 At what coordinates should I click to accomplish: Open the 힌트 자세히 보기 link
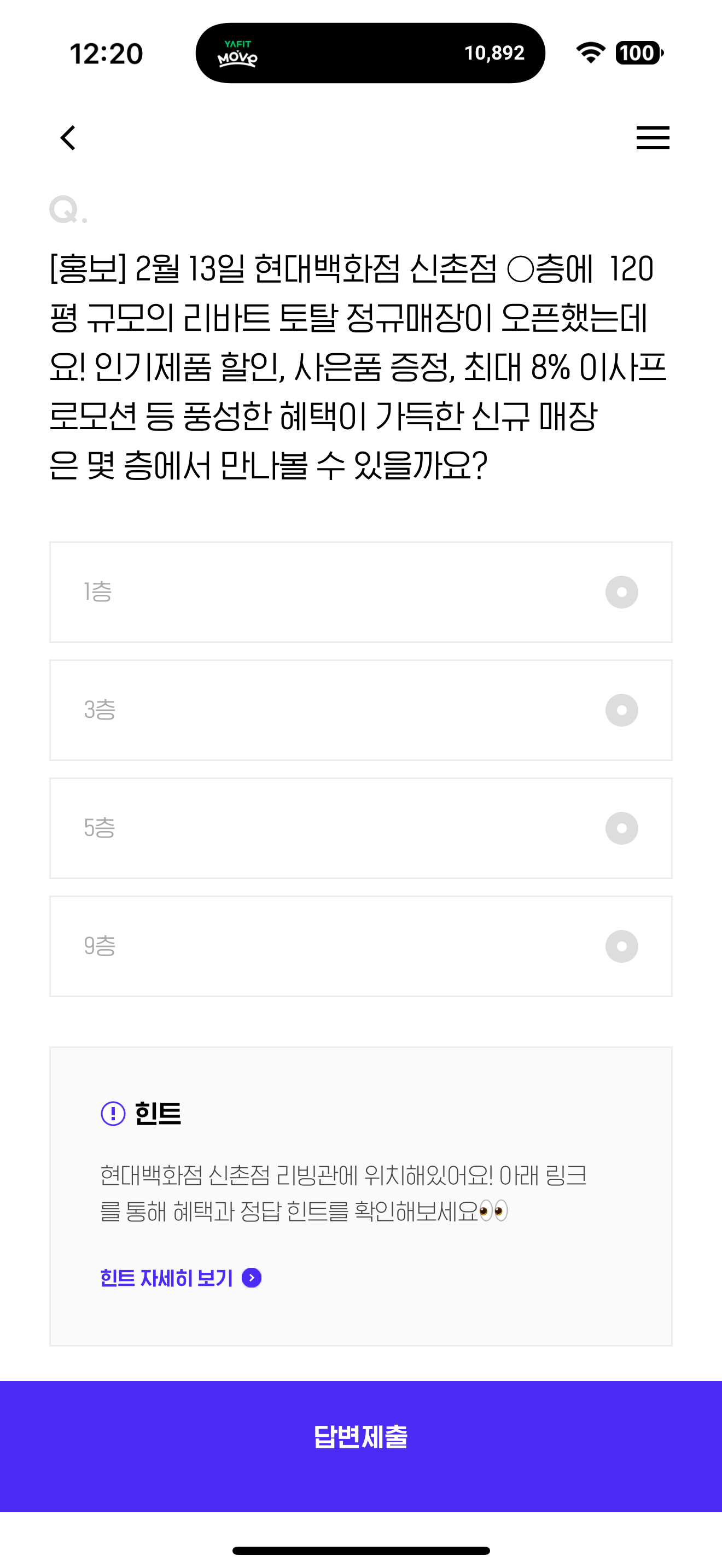(x=167, y=1278)
